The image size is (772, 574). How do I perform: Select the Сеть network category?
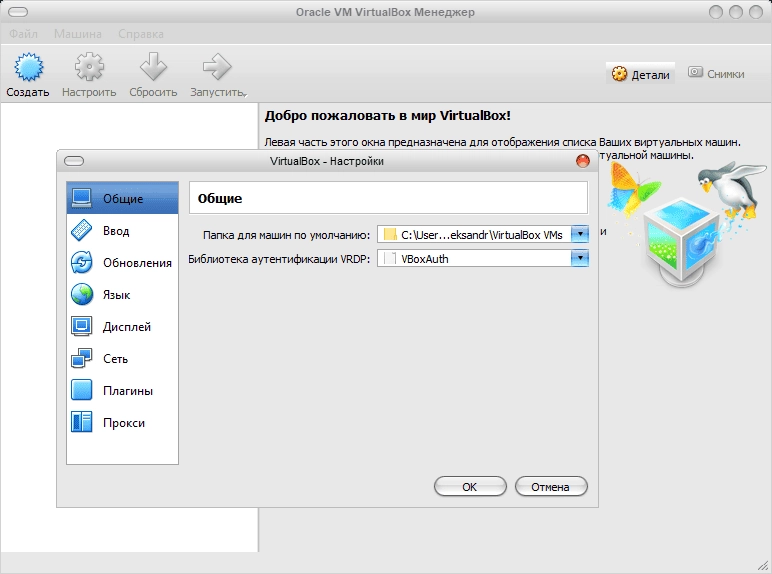click(x=122, y=358)
